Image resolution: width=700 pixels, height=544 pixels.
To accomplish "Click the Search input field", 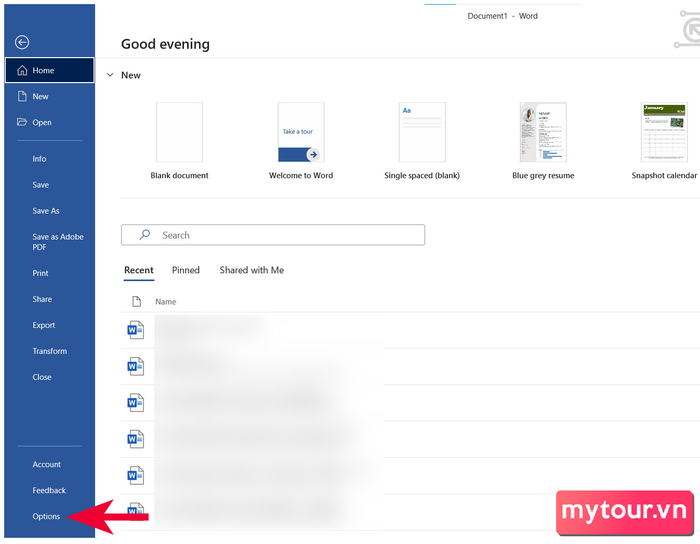I will point(273,235).
